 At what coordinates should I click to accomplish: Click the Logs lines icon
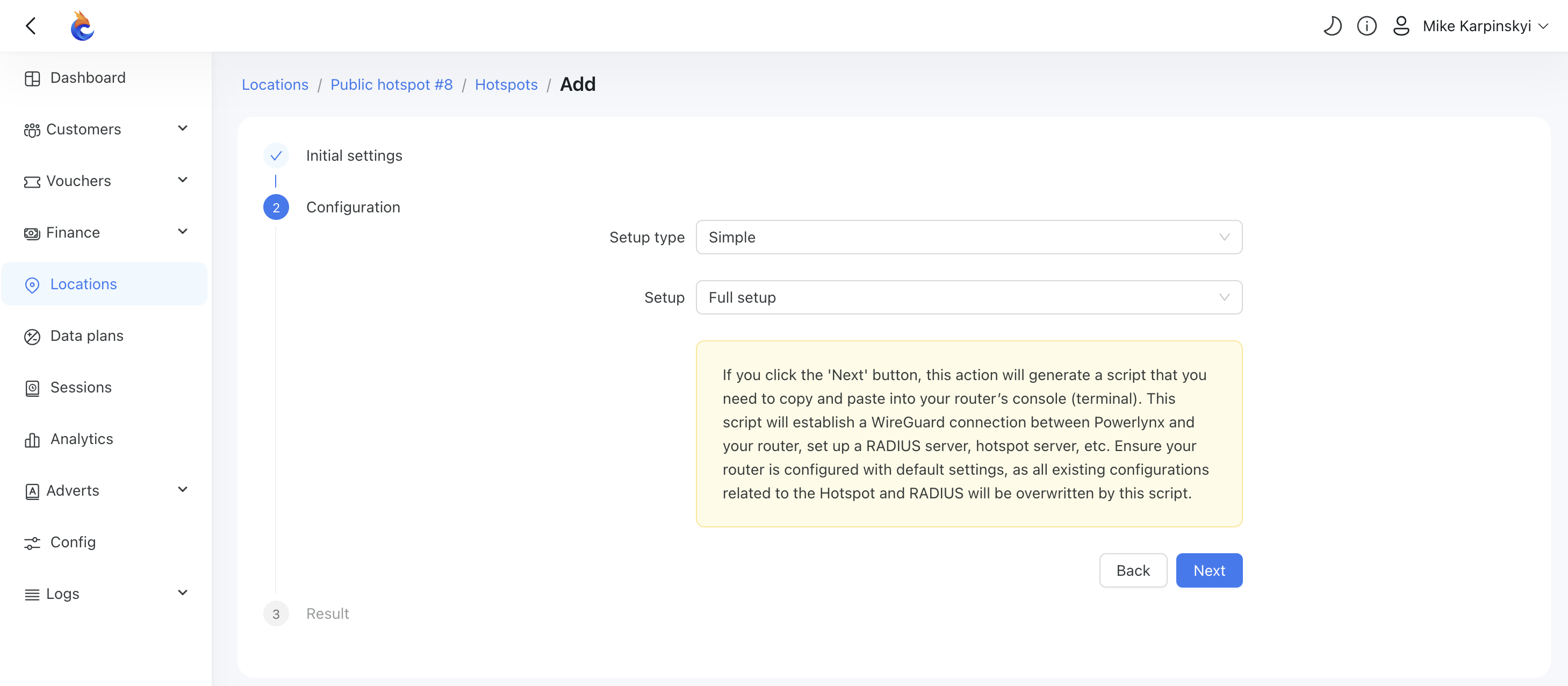click(32, 595)
